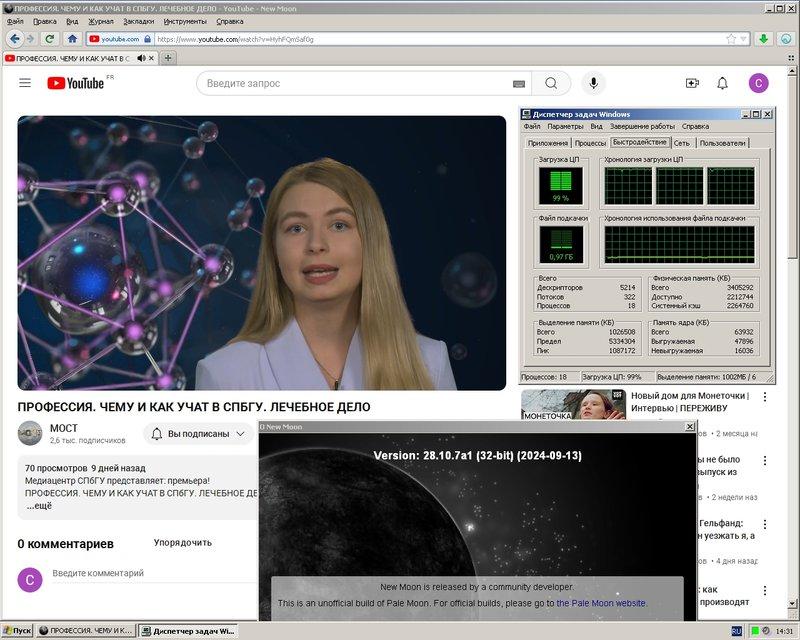The height and width of the screenshot is (640, 800).
Task: Open the YouTube hamburger guide menu
Action: [x=25, y=83]
